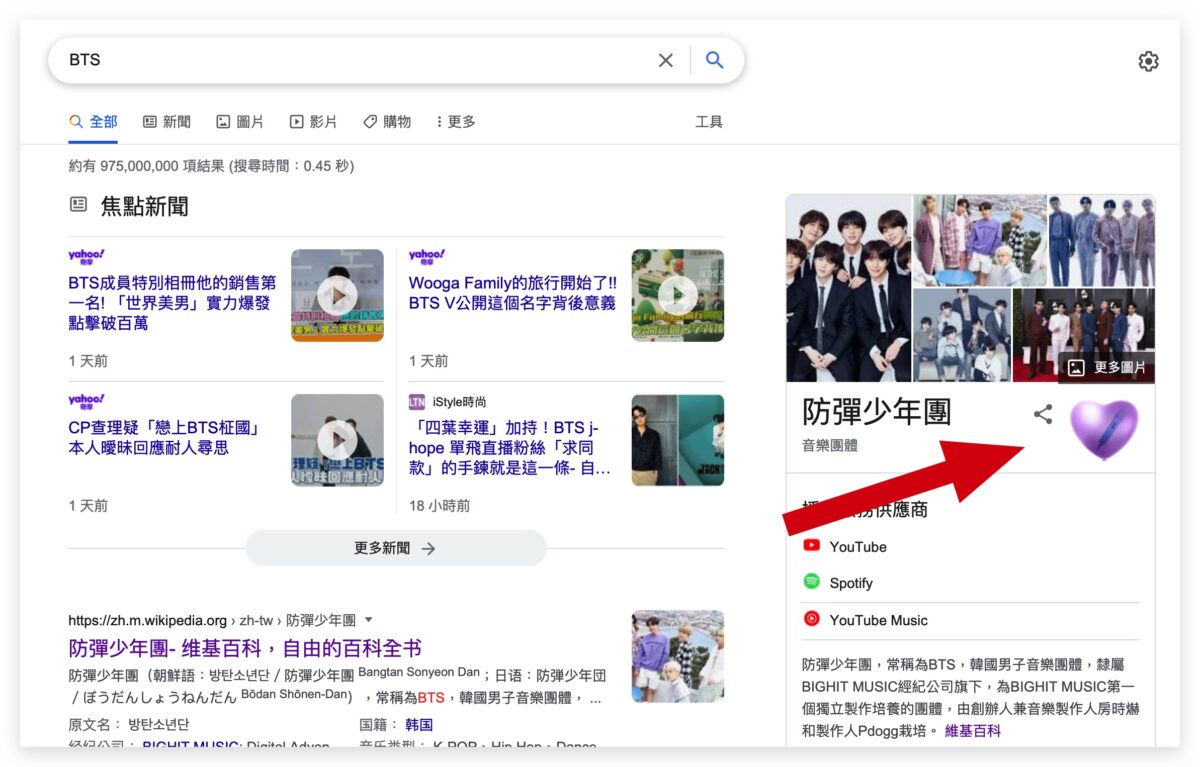Play video thumbnail for CP查理 article
Image resolution: width=1200 pixels, height=767 pixels.
pos(337,440)
